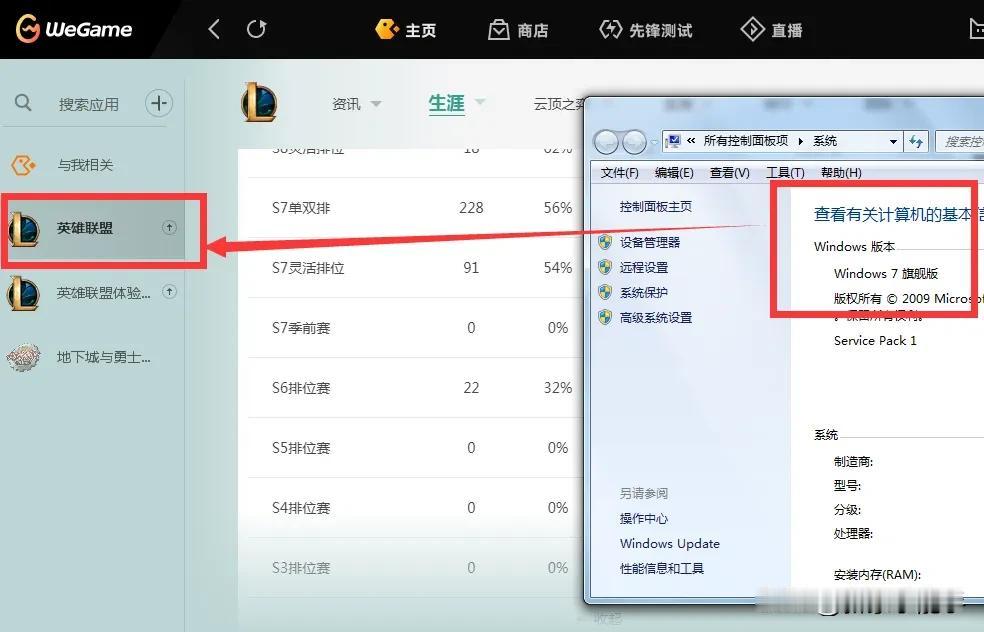Click the S7单双排 row label
This screenshot has height=632, width=984.
tap(301, 208)
